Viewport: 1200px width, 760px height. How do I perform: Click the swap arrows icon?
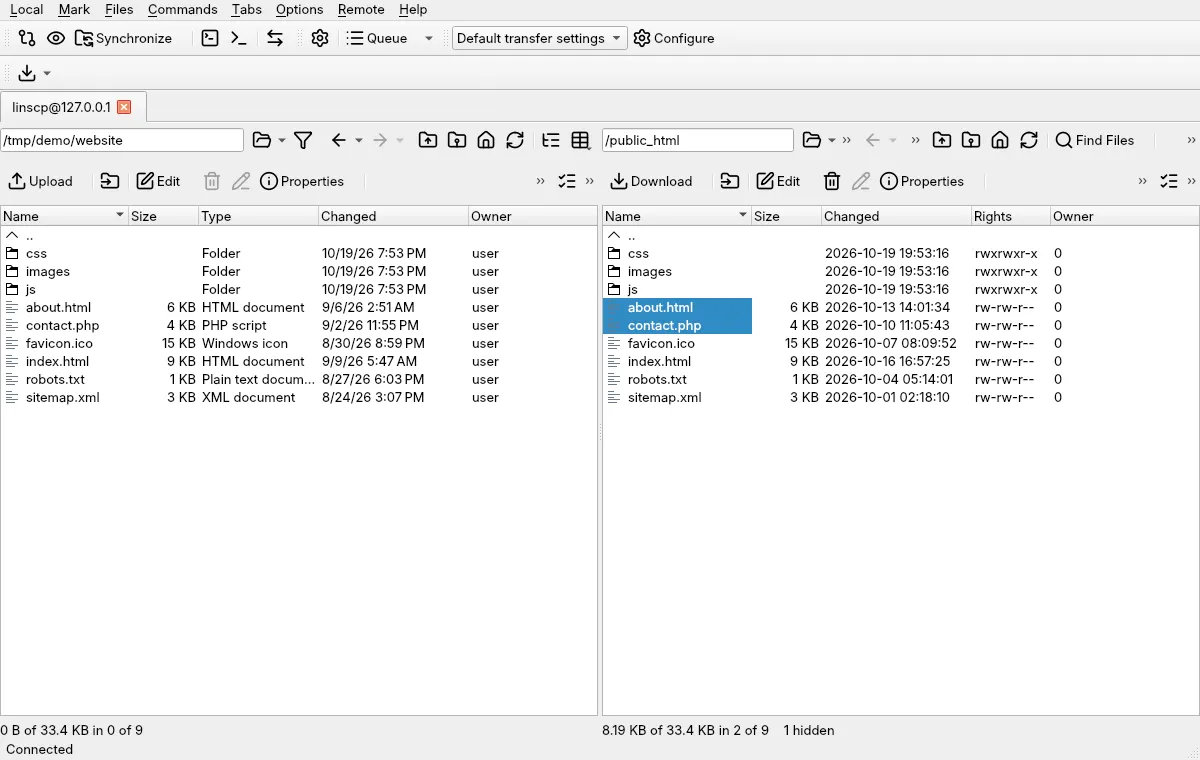tap(275, 38)
